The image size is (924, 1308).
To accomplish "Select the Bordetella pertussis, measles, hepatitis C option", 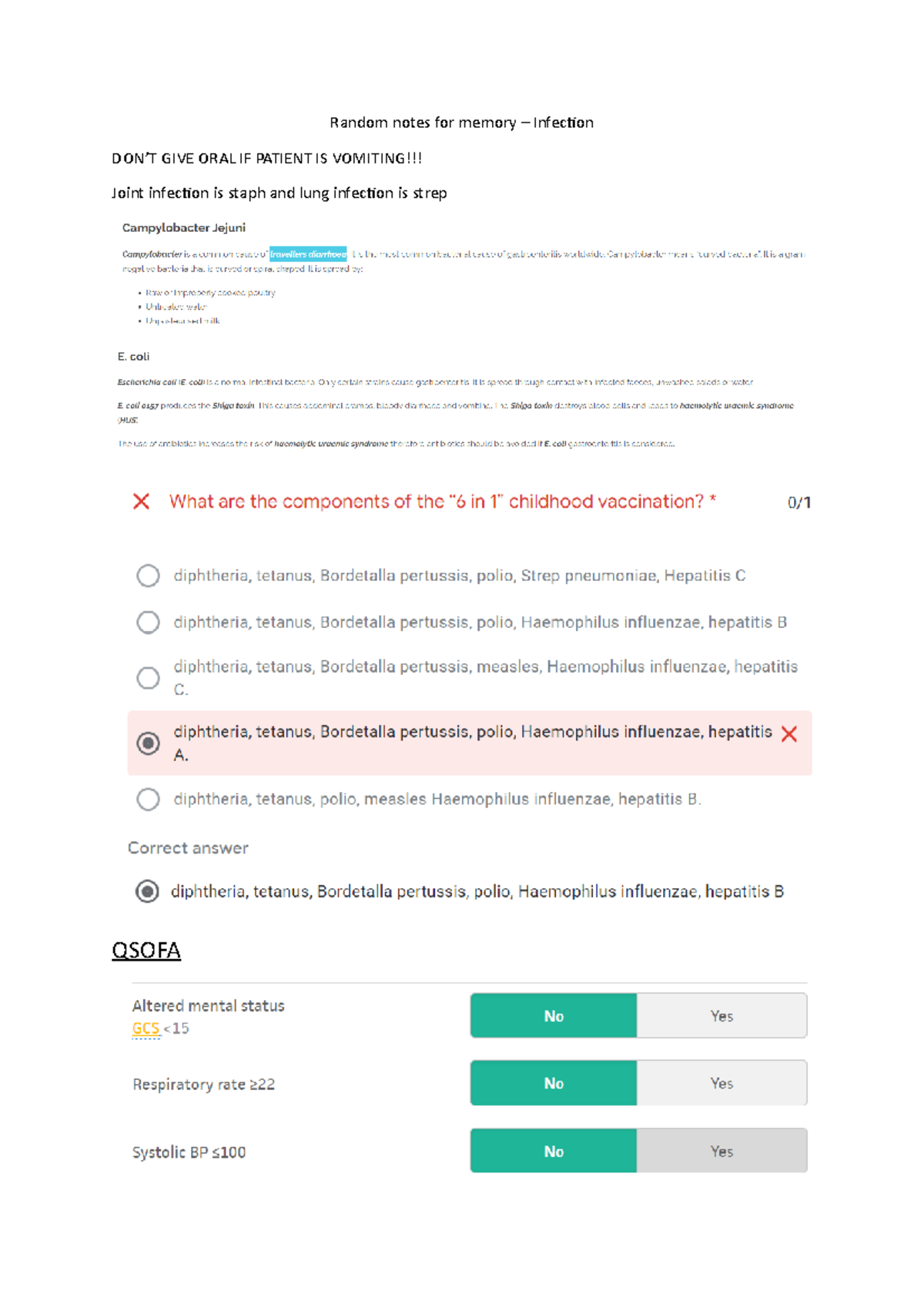I will coord(148,678).
